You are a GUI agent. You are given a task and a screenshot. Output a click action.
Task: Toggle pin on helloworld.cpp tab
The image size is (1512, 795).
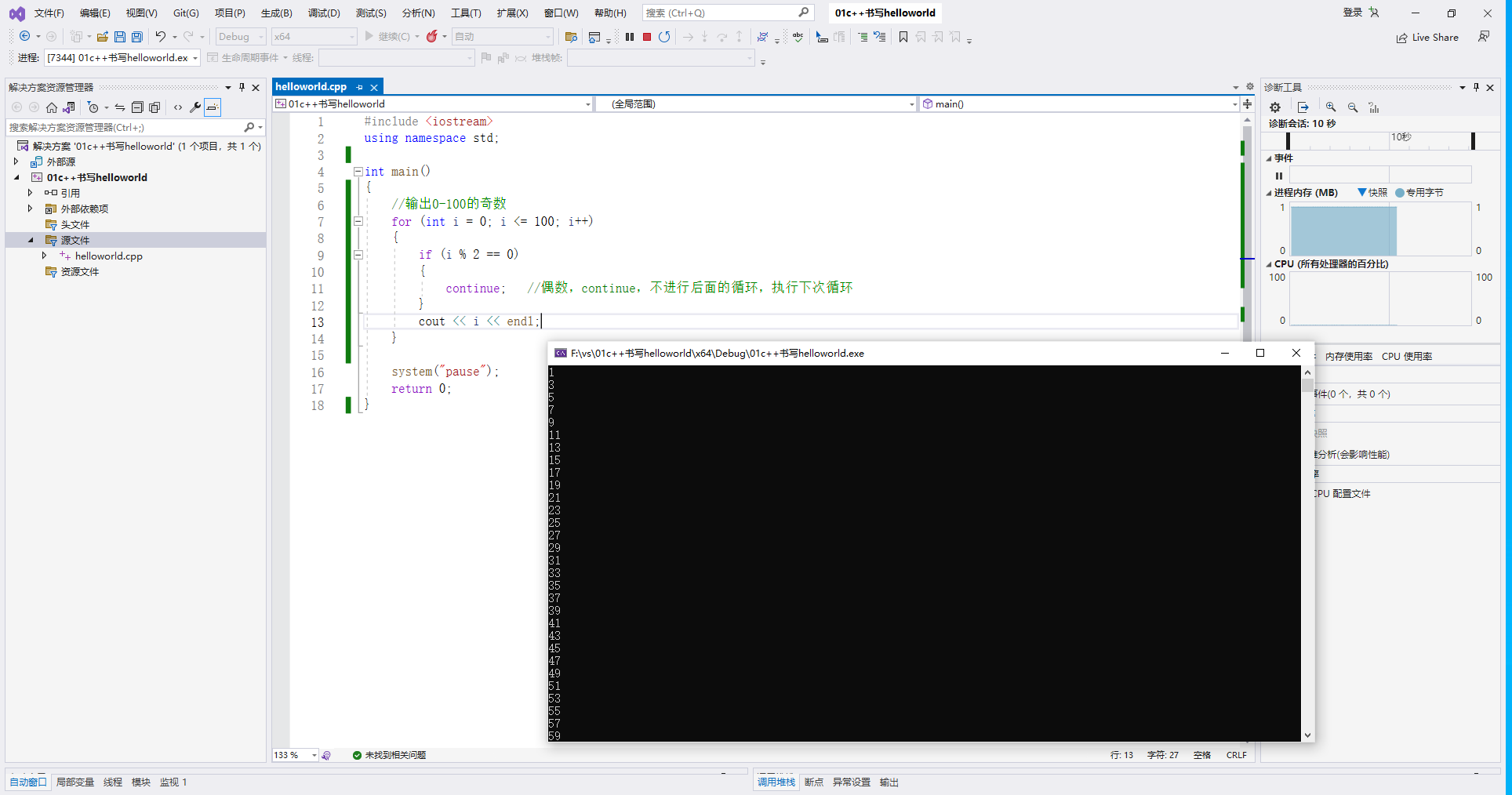pyautogui.click(x=360, y=87)
